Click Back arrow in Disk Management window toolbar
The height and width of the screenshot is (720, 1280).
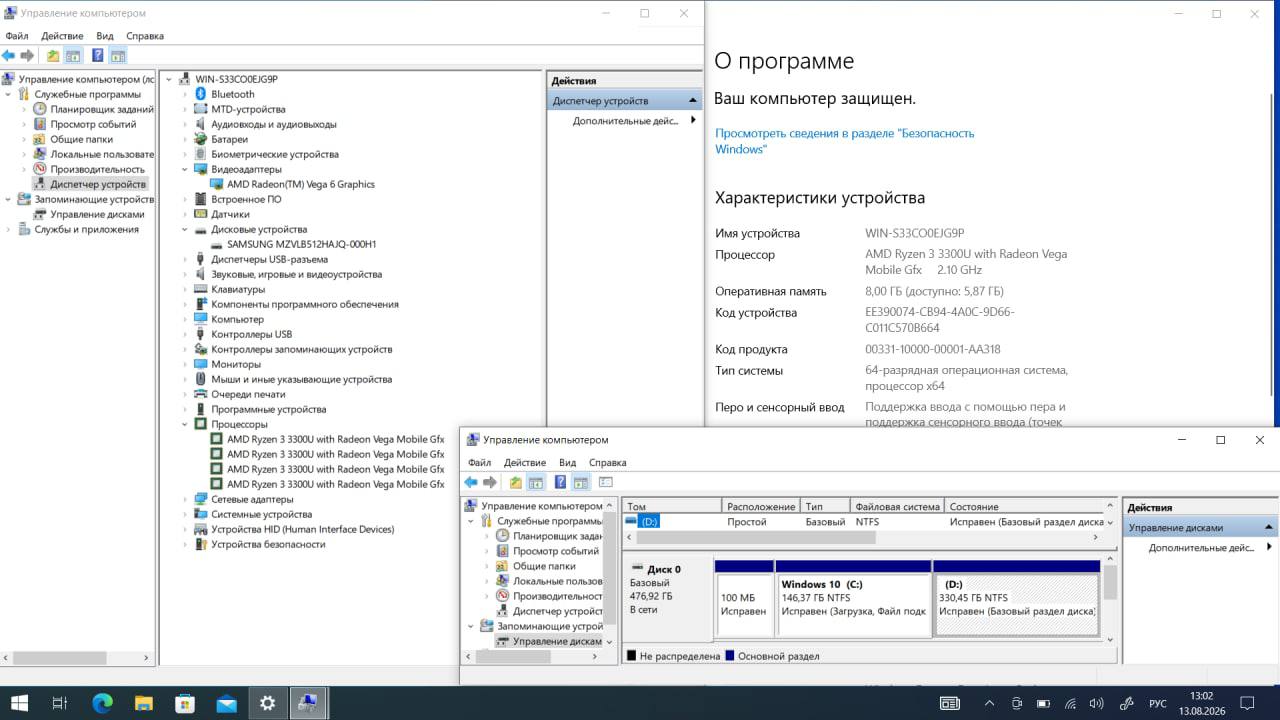[471, 482]
